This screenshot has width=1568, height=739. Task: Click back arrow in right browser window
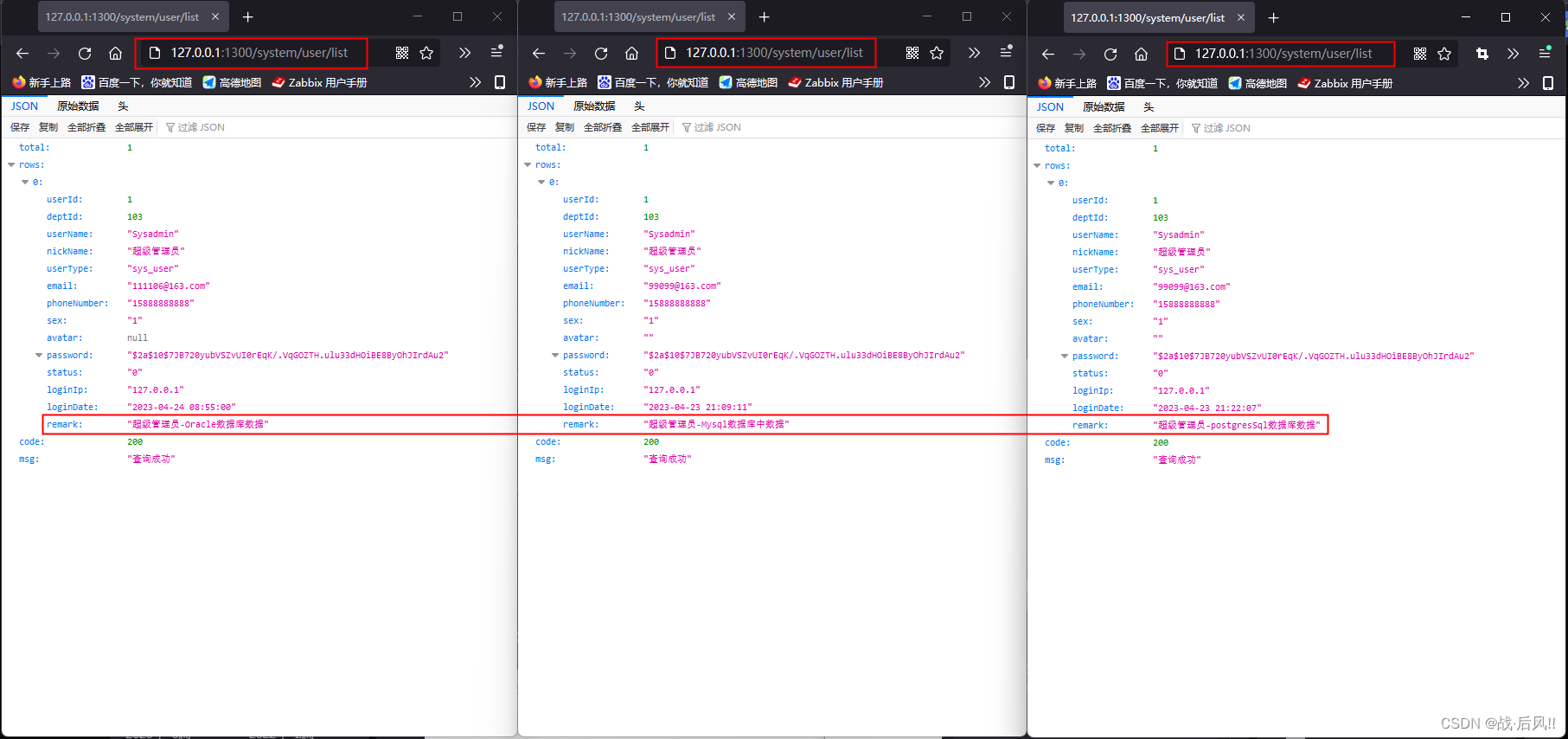click(1048, 55)
